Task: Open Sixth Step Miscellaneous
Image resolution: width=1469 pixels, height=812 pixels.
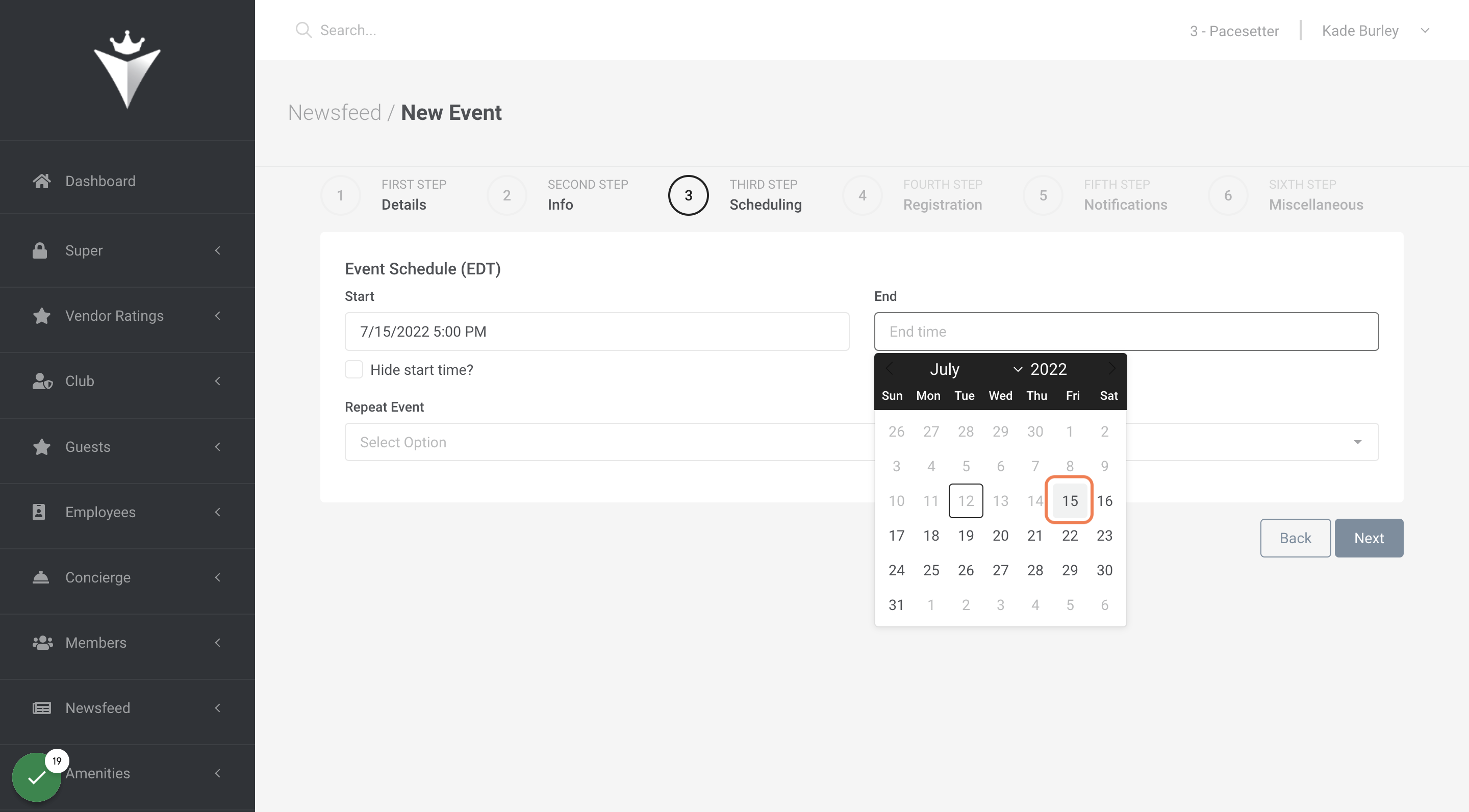Action: 1286,195
